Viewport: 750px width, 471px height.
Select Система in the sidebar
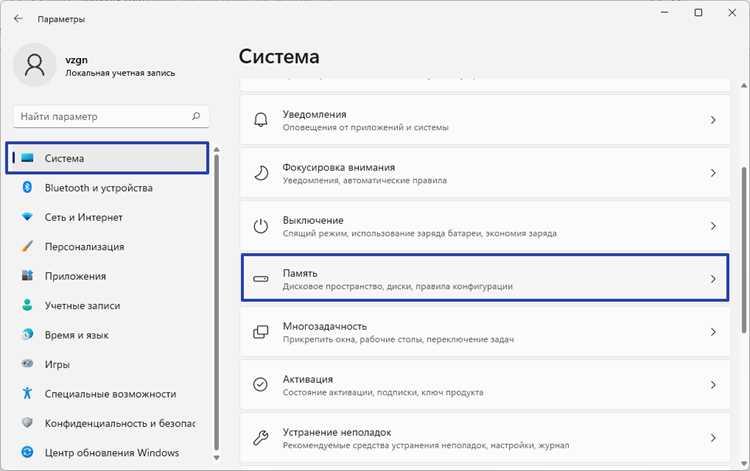[108, 158]
